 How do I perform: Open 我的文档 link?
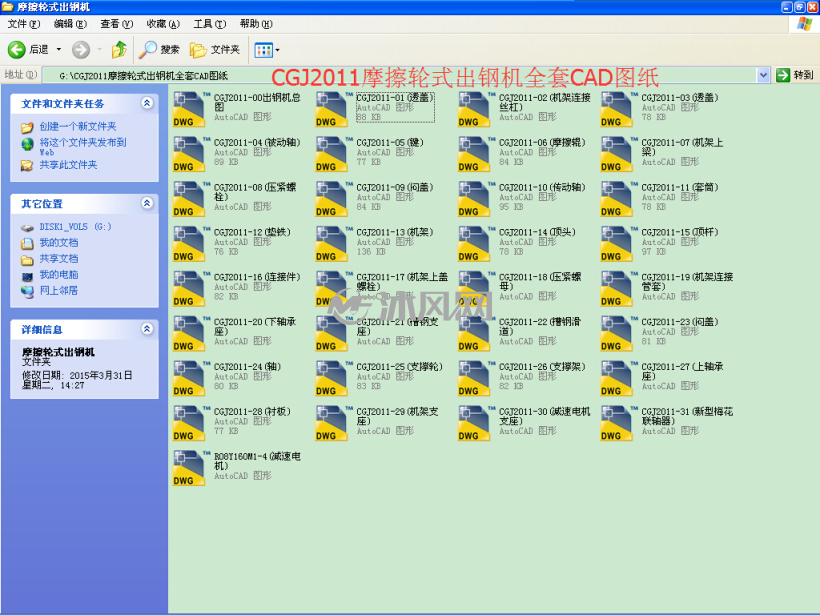[59, 243]
